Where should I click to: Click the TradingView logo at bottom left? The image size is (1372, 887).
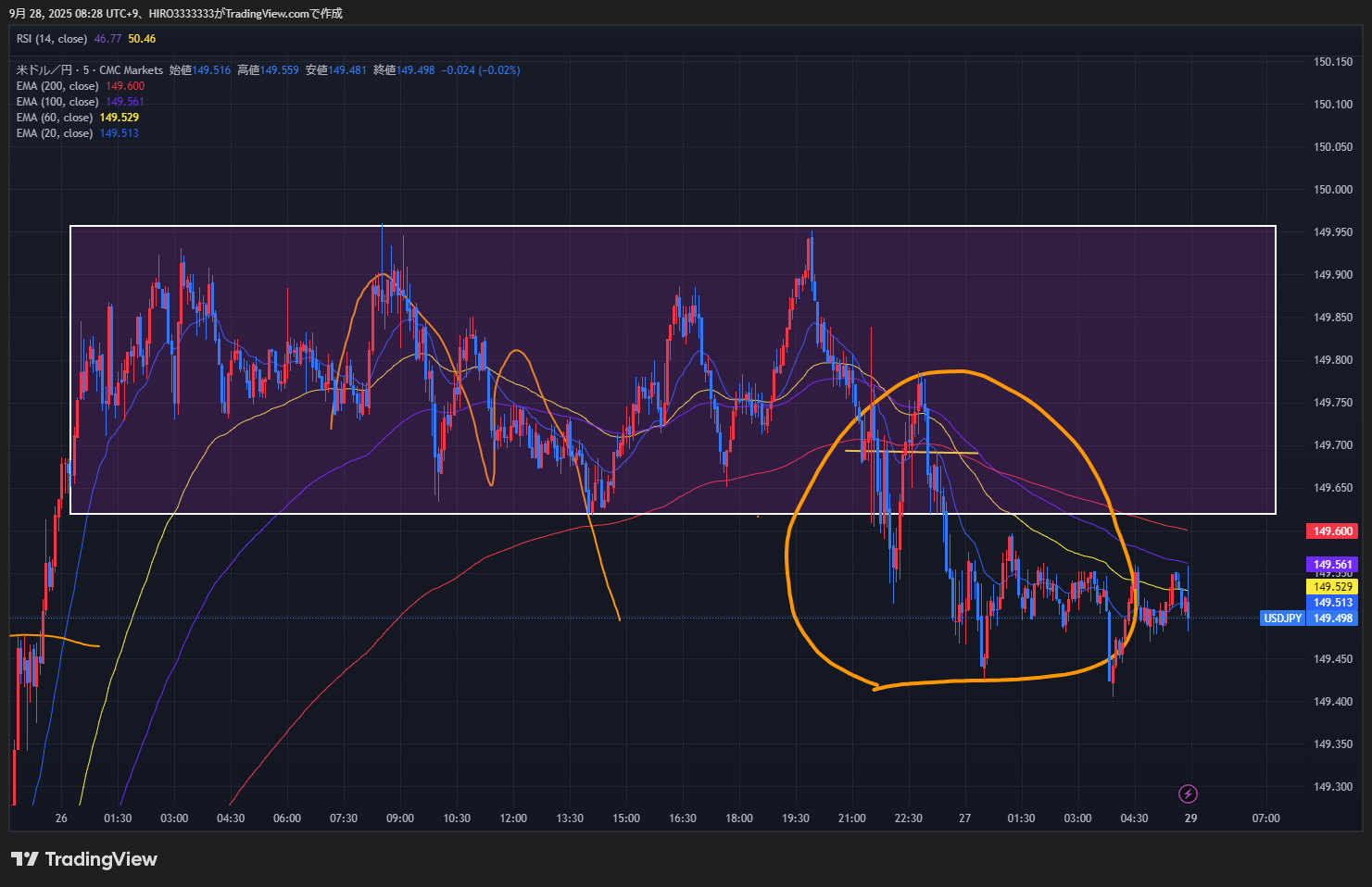84,859
